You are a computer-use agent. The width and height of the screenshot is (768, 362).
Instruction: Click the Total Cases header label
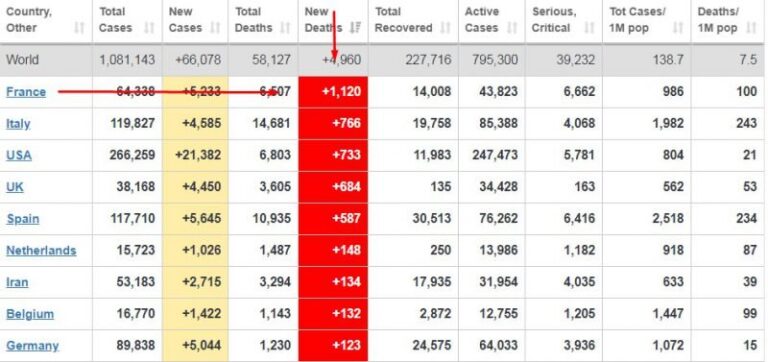116,20
